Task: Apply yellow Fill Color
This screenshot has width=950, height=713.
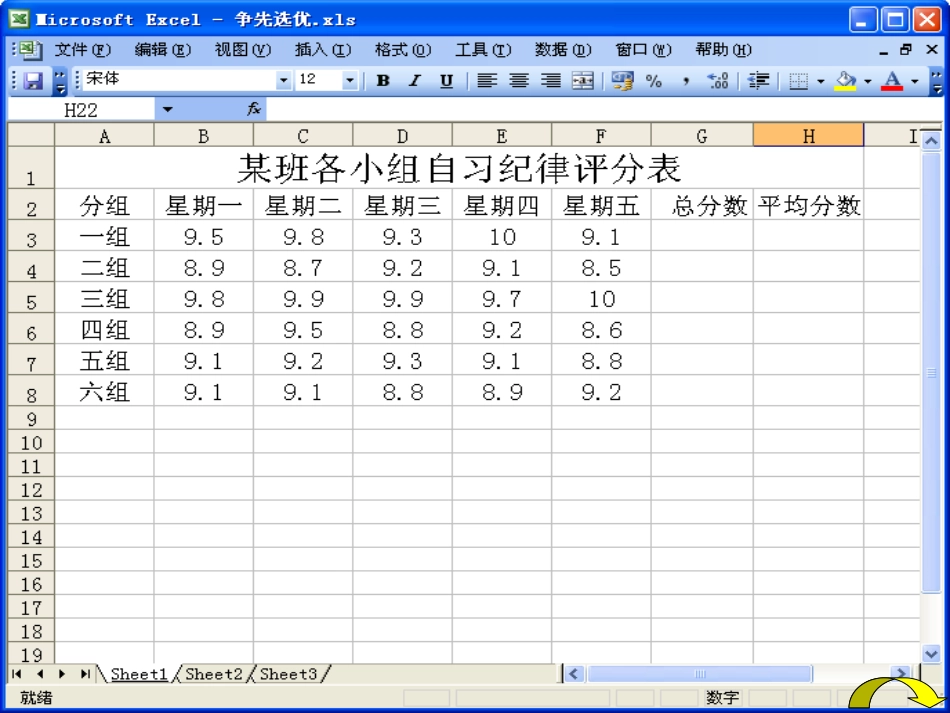Action: click(x=846, y=81)
